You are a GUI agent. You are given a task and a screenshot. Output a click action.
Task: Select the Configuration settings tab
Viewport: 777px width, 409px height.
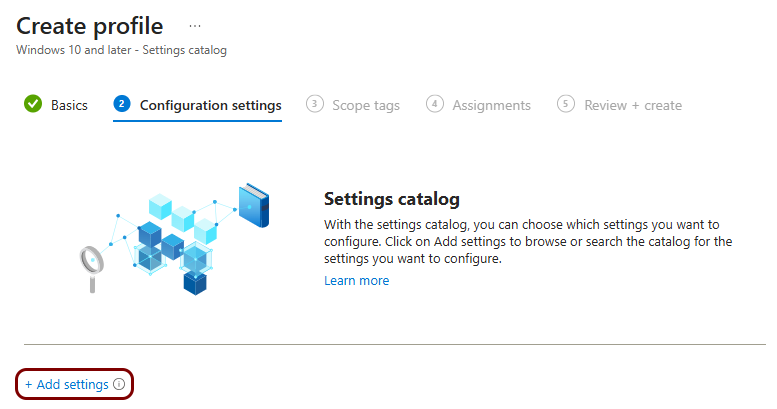coord(210,105)
